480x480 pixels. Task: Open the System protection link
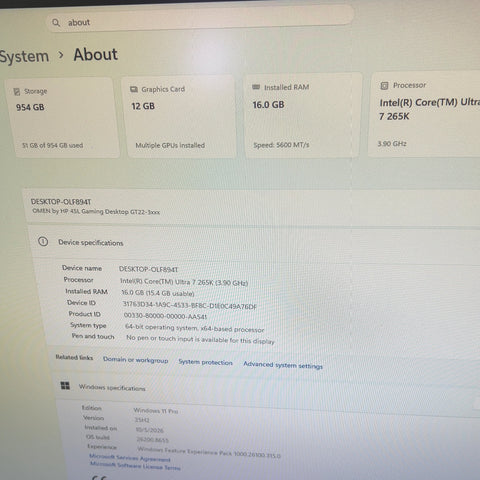tap(205, 362)
